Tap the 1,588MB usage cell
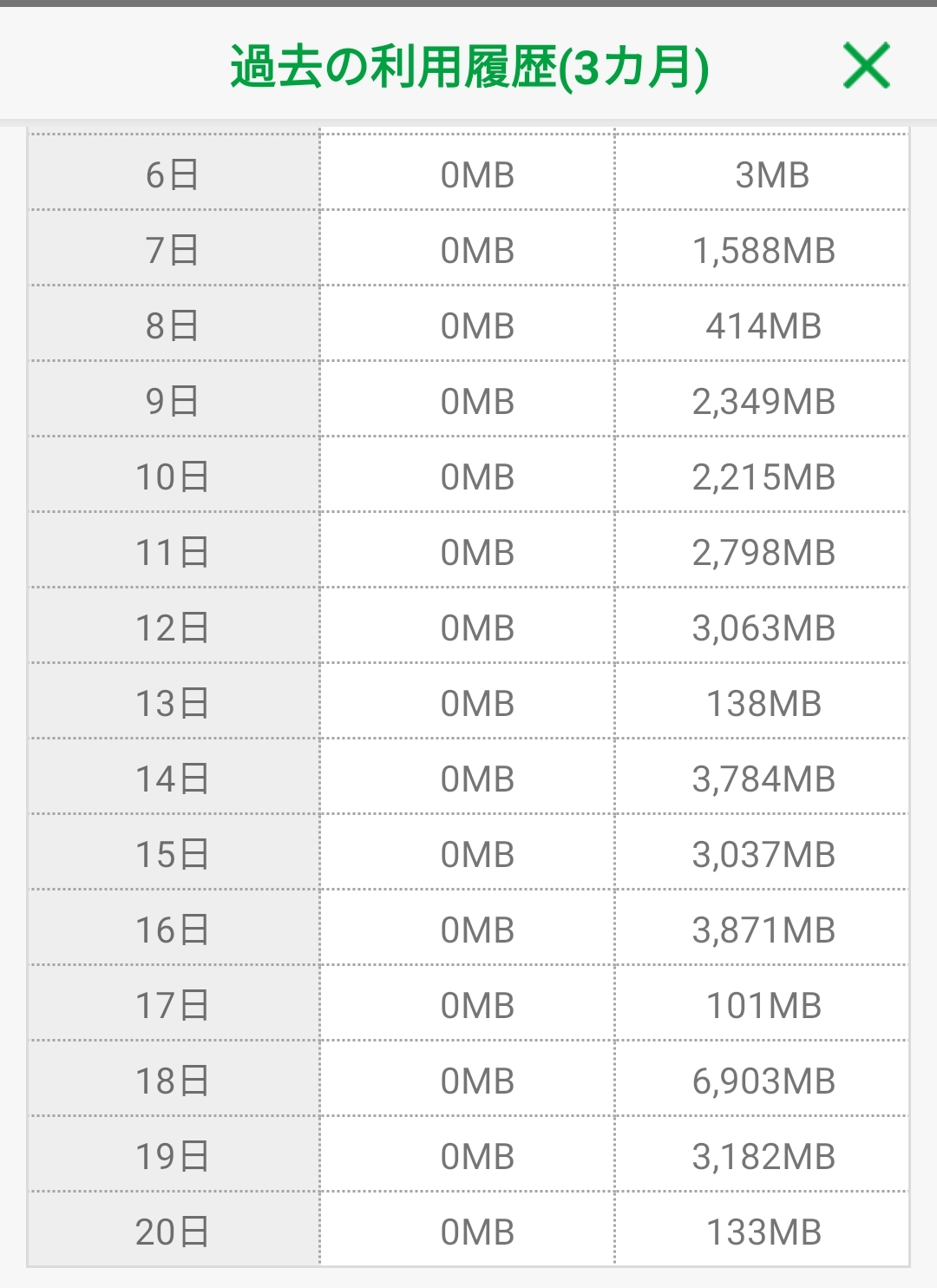This screenshot has width=937, height=1288. pyautogui.click(x=763, y=251)
